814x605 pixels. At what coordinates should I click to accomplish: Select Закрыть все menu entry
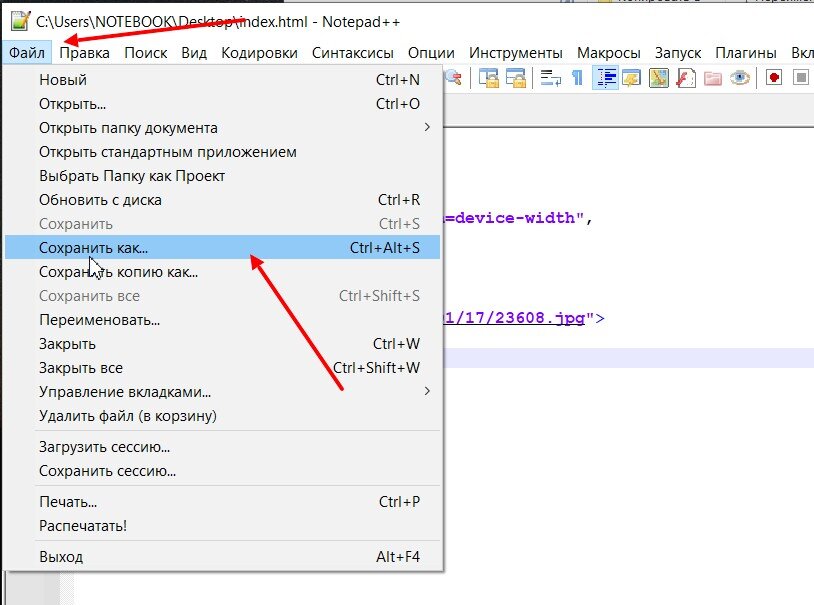click(x=222, y=368)
